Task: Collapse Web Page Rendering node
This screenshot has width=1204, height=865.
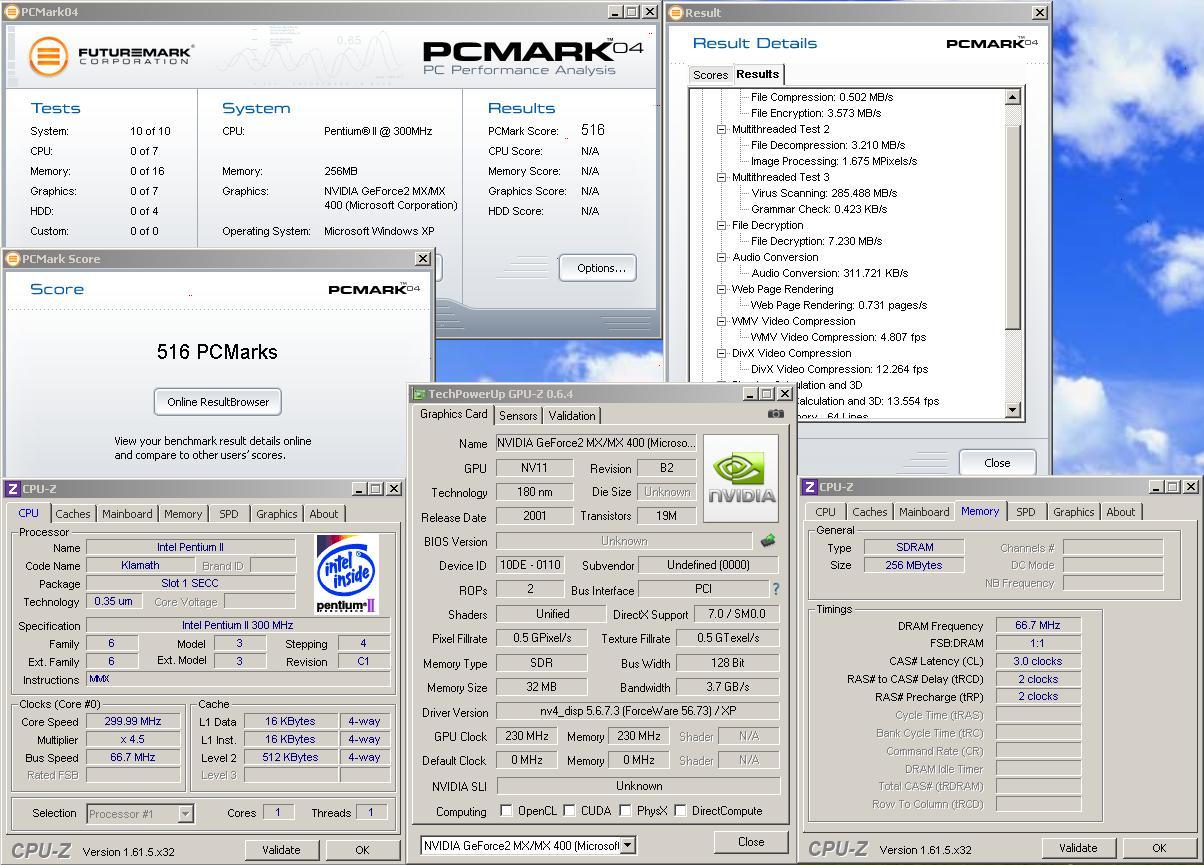Action: coord(721,289)
